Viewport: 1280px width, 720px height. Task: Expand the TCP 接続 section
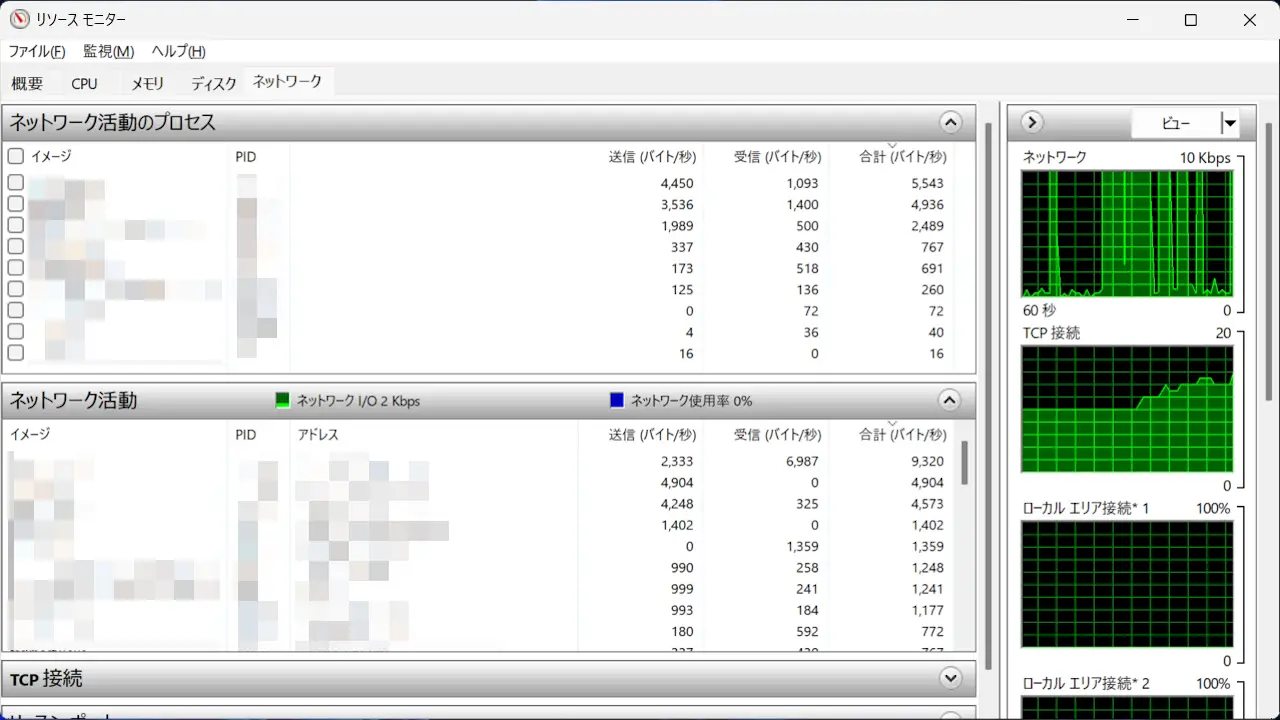tap(950, 678)
